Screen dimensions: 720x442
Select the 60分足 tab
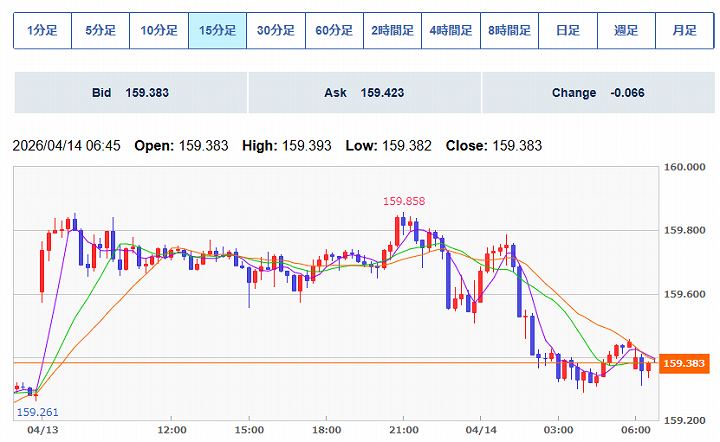click(x=333, y=30)
